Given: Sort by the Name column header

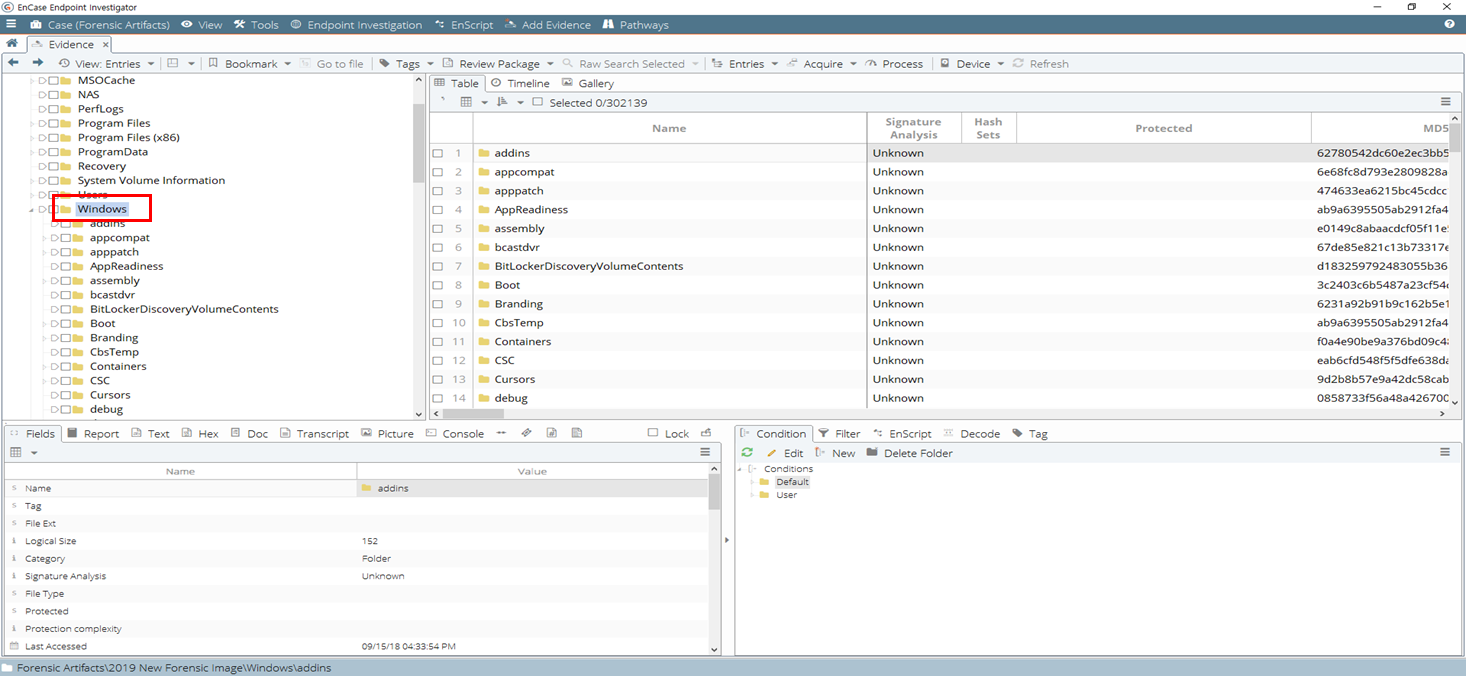Looking at the screenshot, I should click(x=669, y=128).
